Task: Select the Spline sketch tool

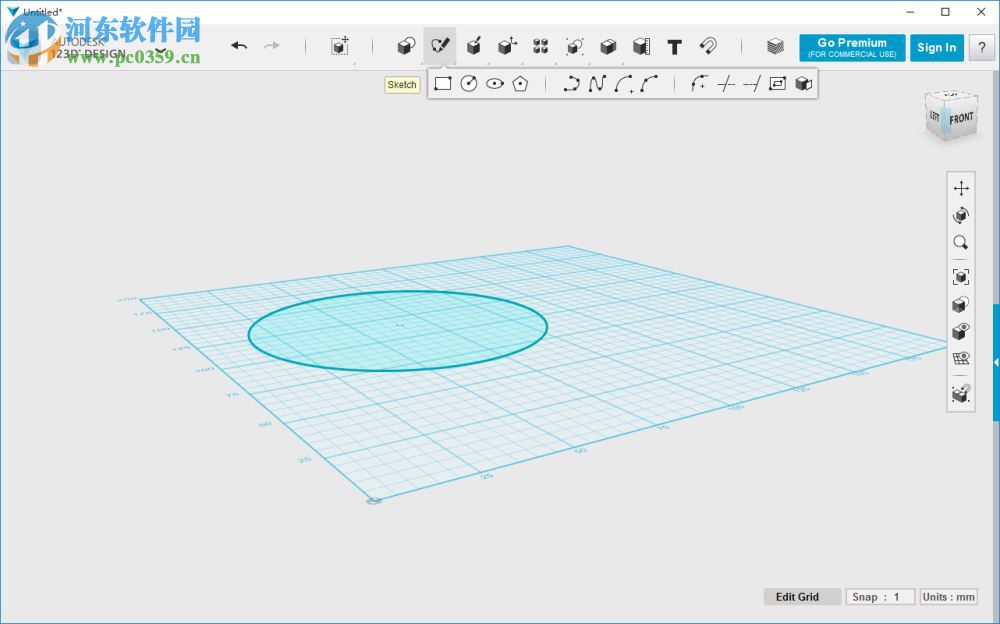Action: [x=596, y=84]
